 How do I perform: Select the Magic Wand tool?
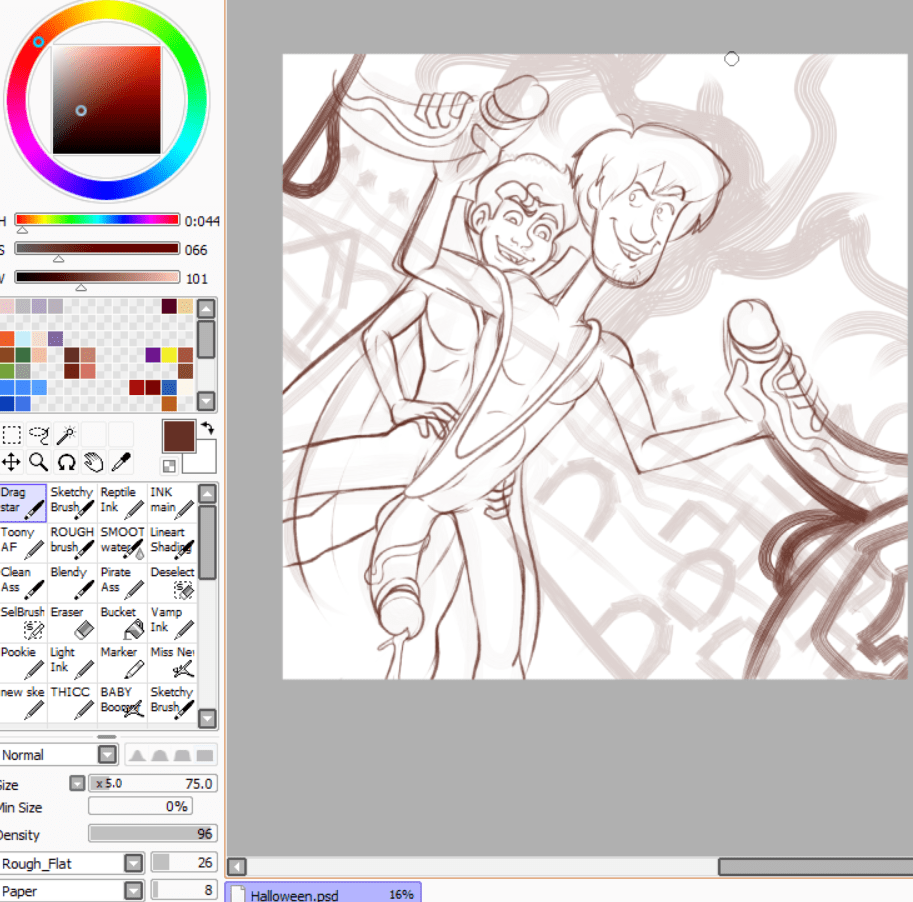pyautogui.click(x=66, y=435)
